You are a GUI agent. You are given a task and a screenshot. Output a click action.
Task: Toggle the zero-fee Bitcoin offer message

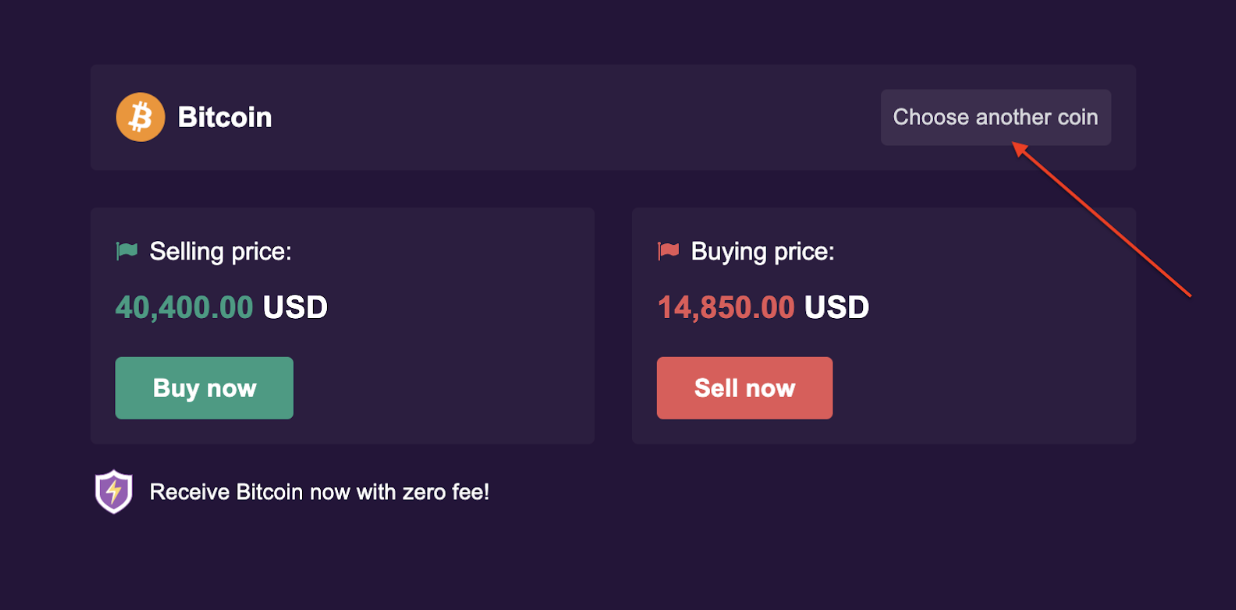click(319, 491)
